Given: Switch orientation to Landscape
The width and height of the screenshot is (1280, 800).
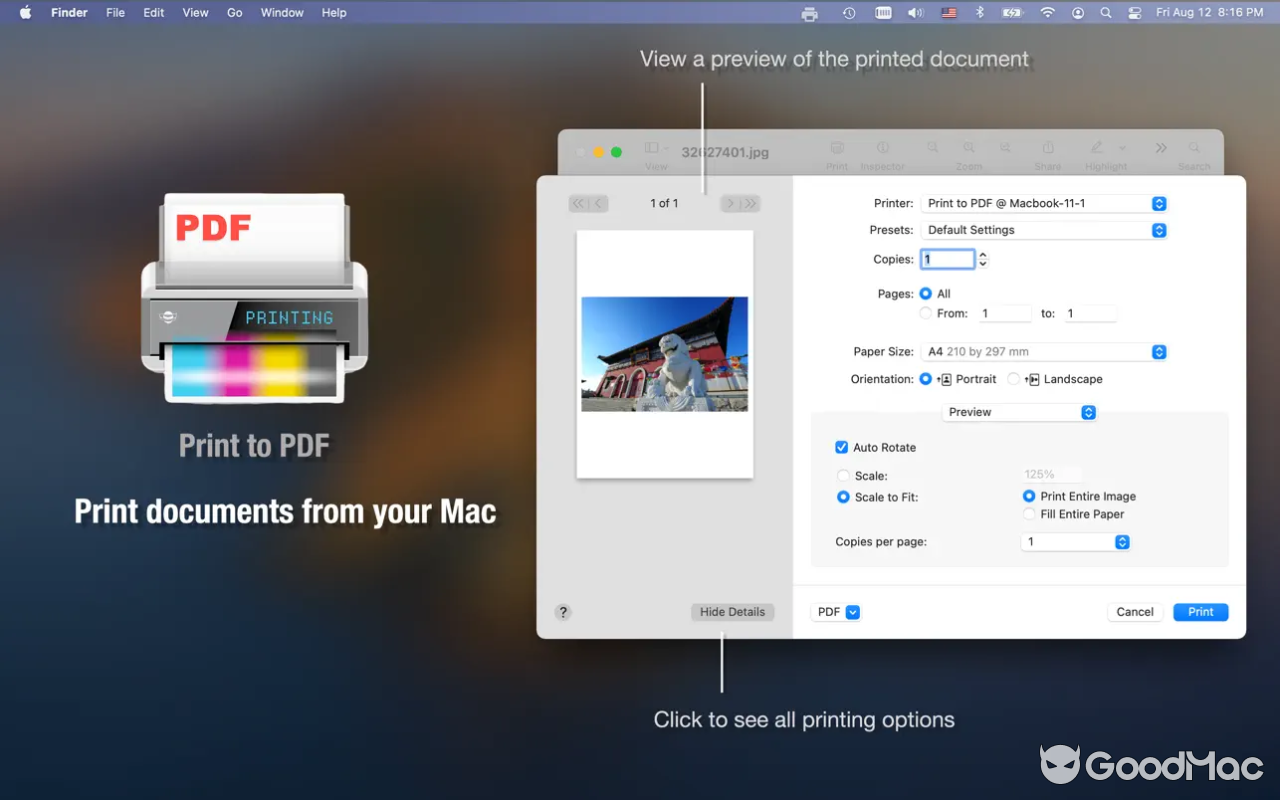Looking at the screenshot, I should [1014, 379].
